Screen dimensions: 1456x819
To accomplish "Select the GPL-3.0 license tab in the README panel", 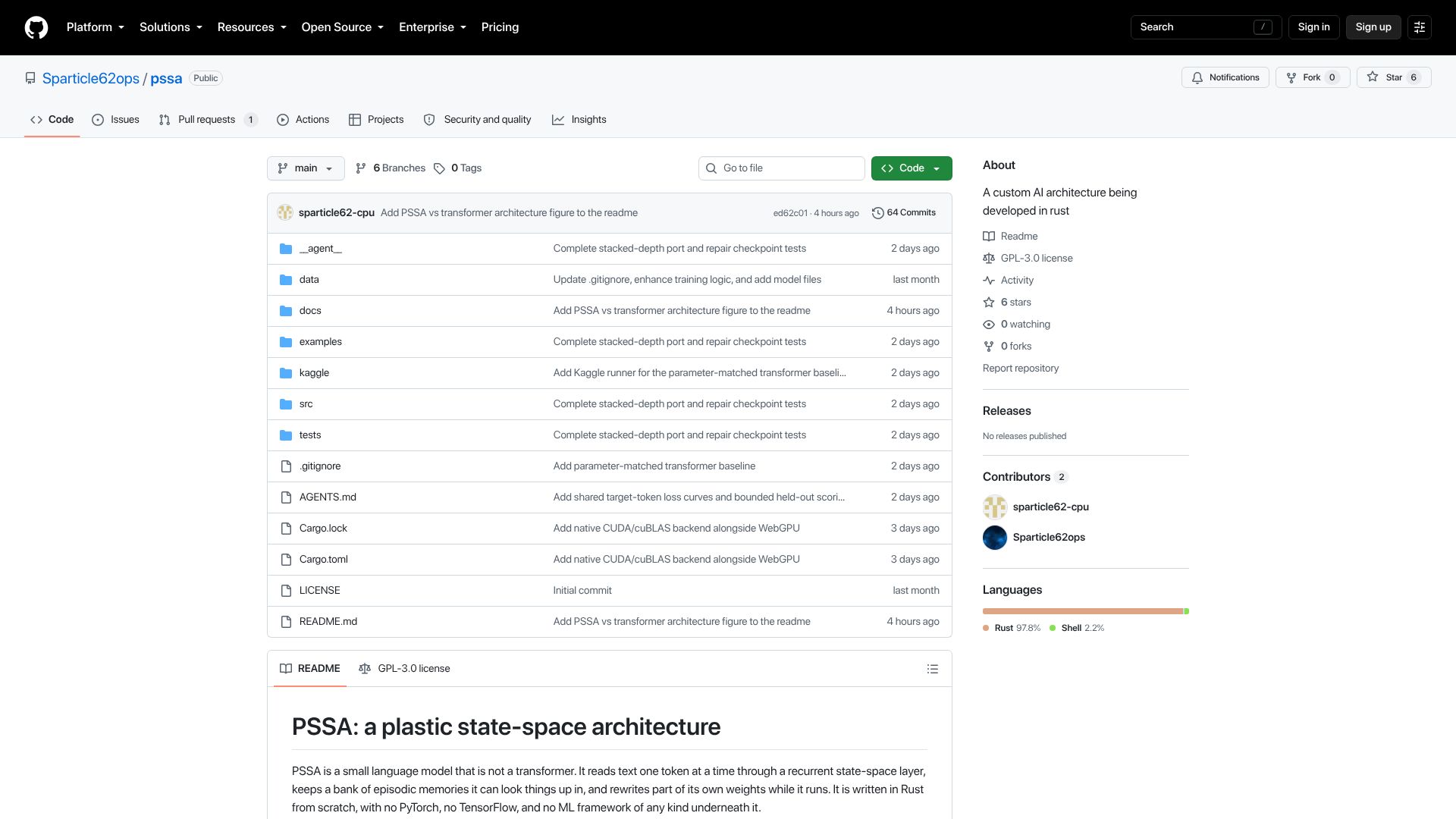I will (404, 669).
